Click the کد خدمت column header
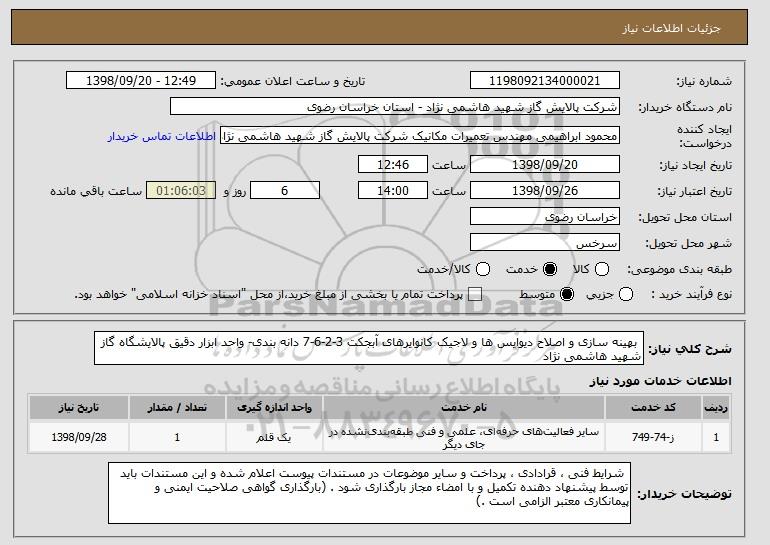This screenshot has width=770, height=545. click(x=653, y=408)
